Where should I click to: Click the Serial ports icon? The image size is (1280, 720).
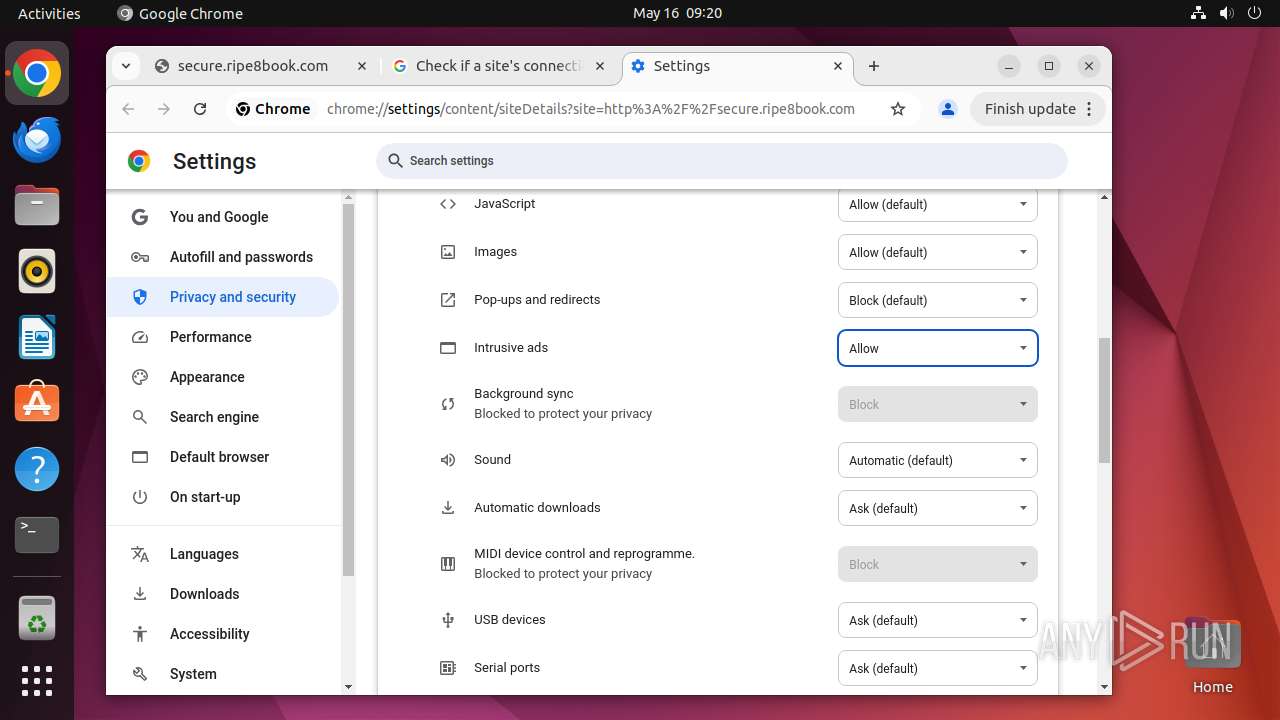coord(448,668)
